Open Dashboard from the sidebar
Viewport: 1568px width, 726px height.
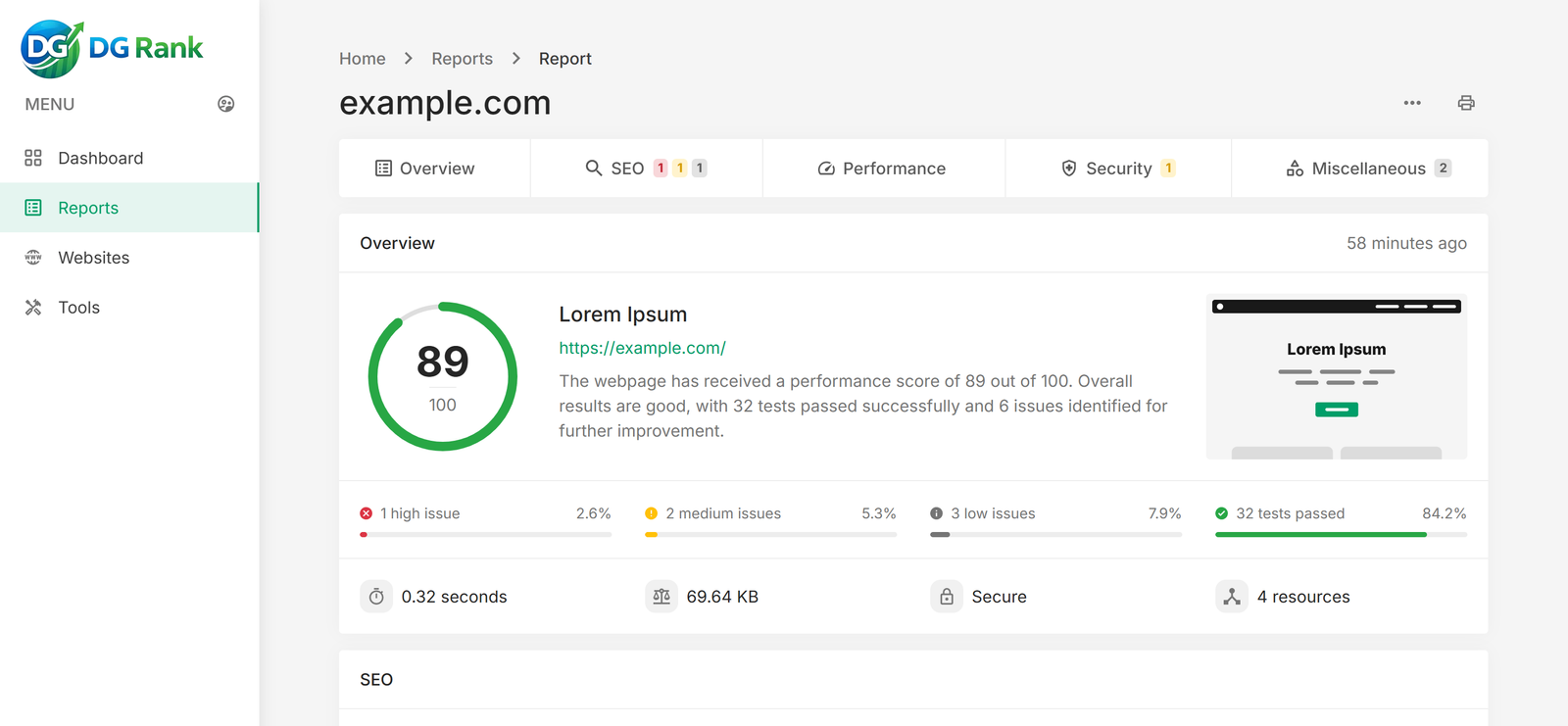(100, 158)
